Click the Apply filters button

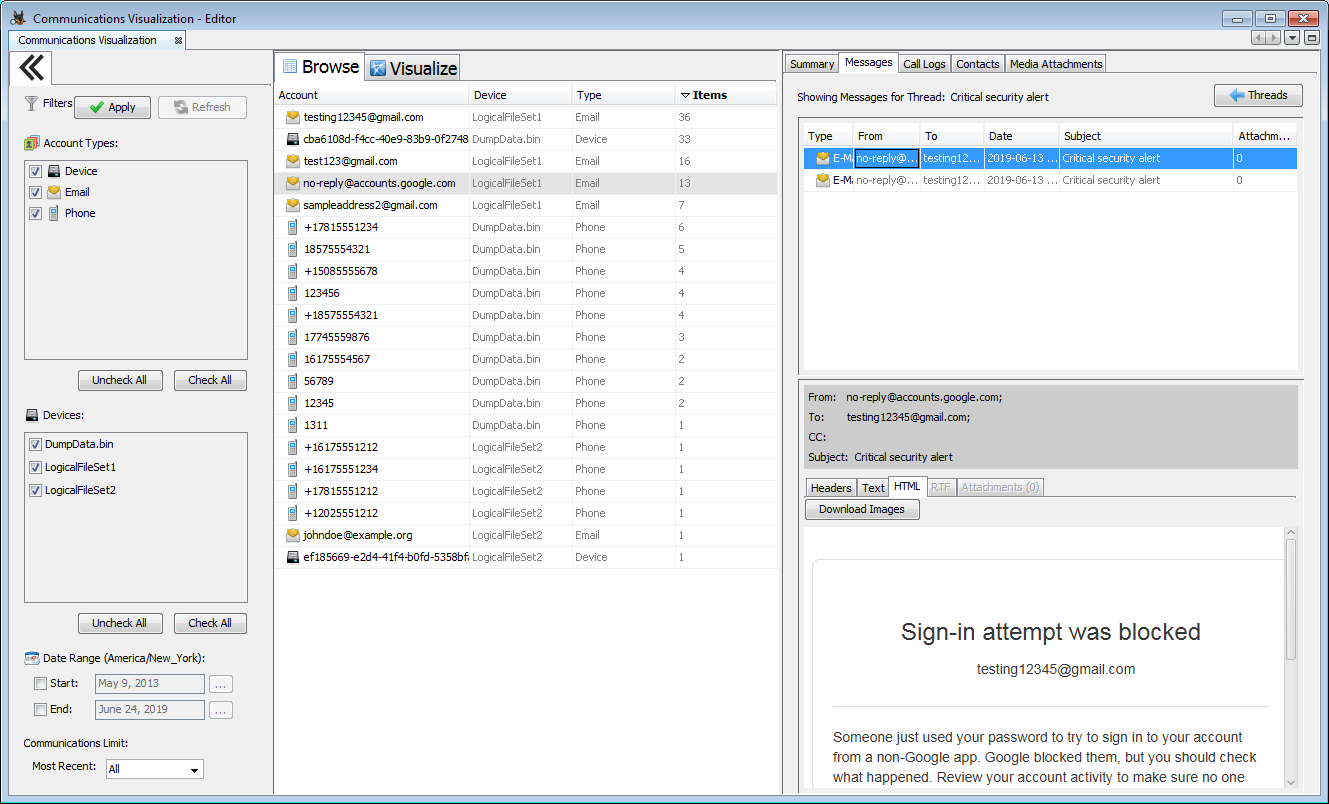tap(112, 107)
